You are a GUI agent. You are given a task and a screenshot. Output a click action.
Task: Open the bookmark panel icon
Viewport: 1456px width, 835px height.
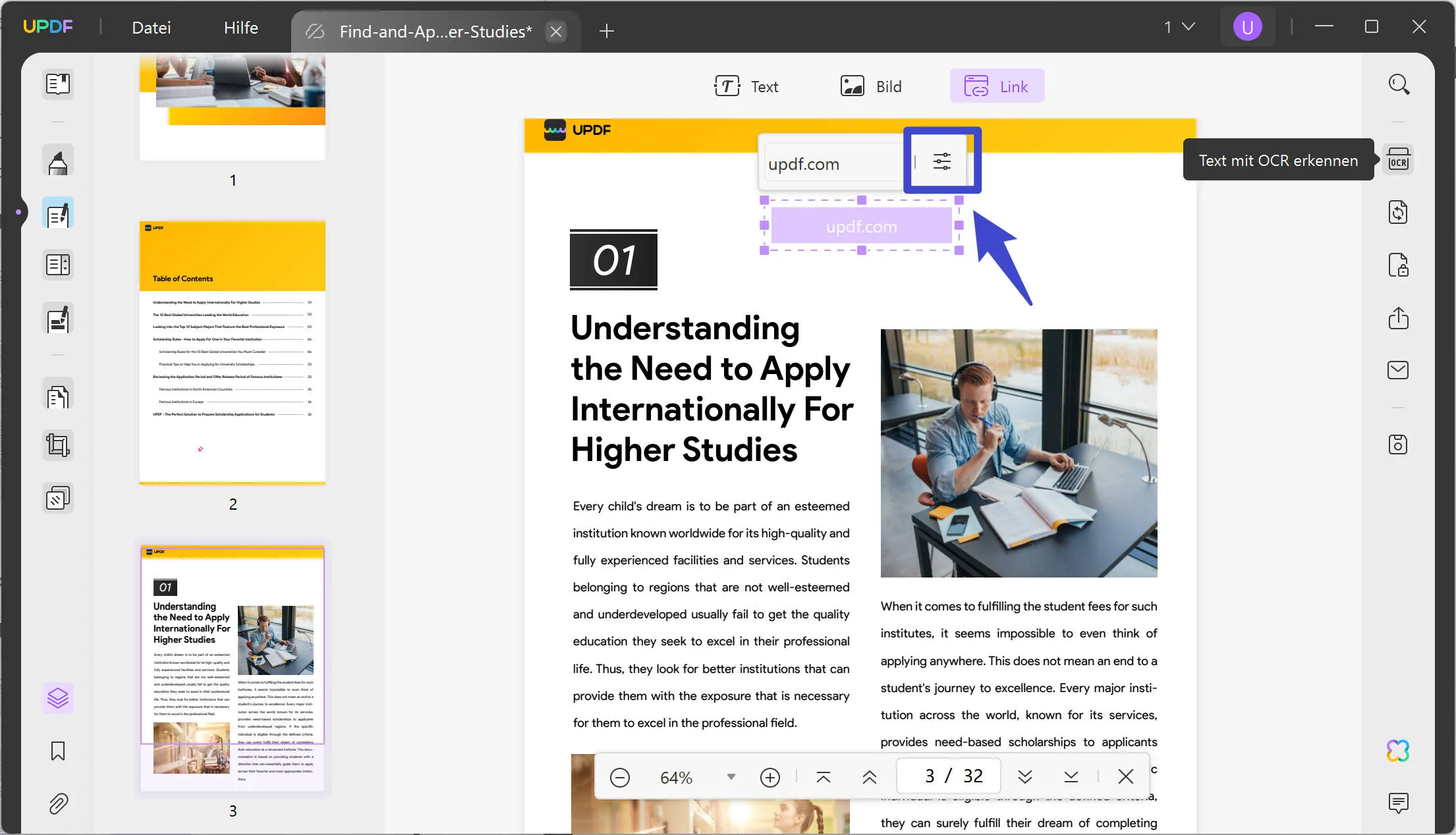click(x=58, y=751)
